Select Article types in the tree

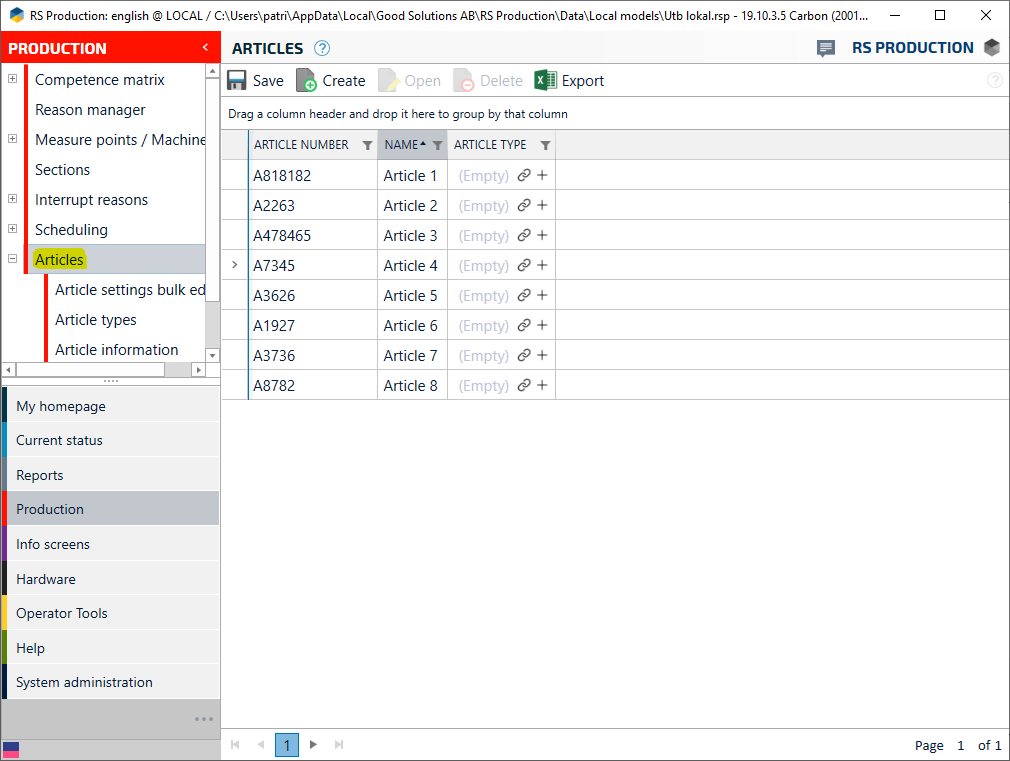[96, 320]
